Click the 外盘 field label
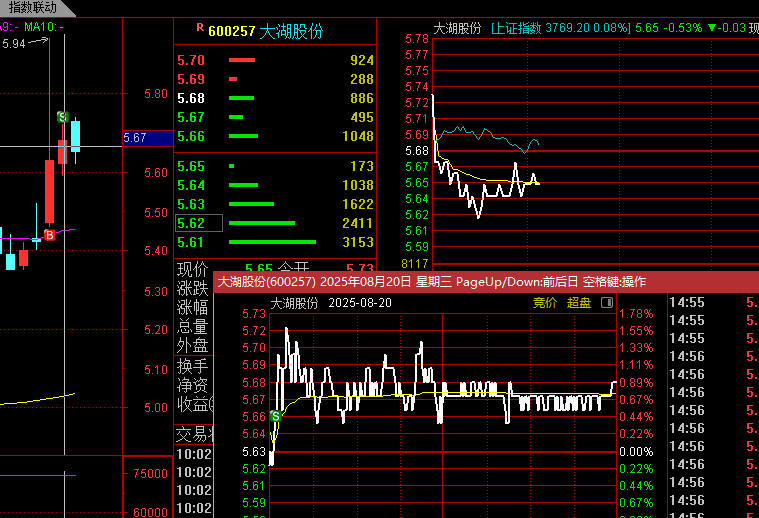Image resolution: width=759 pixels, height=518 pixels. 192,345
